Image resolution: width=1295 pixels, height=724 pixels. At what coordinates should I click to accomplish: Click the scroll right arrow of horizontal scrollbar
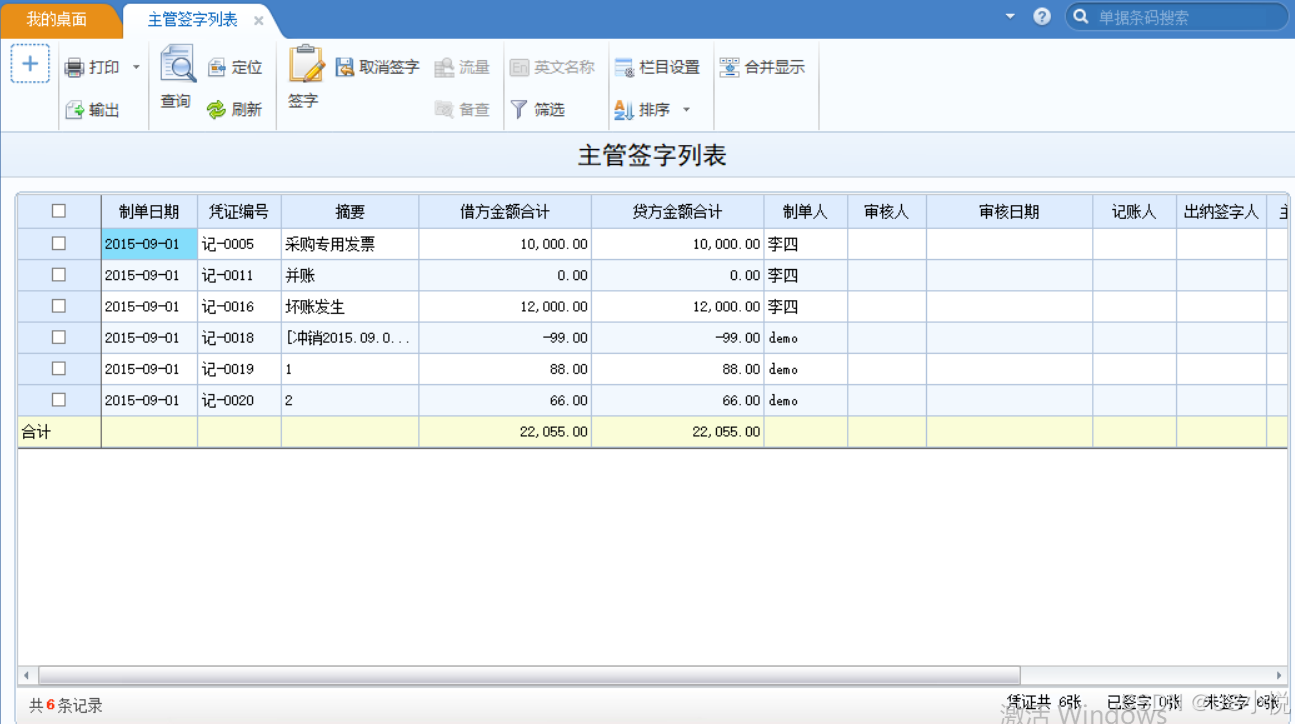[1278, 675]
